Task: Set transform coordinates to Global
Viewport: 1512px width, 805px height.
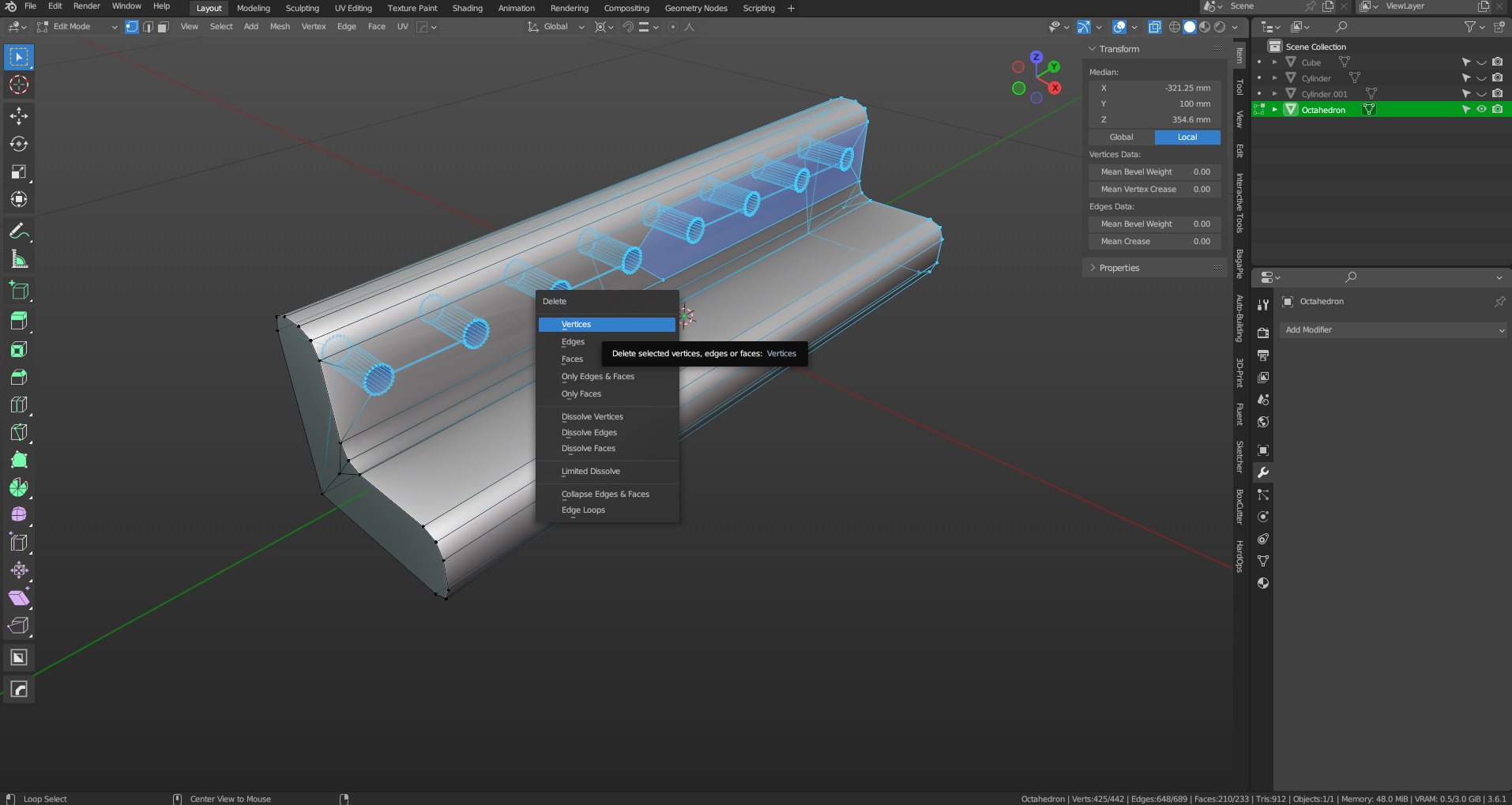Action: point(1121,137)
